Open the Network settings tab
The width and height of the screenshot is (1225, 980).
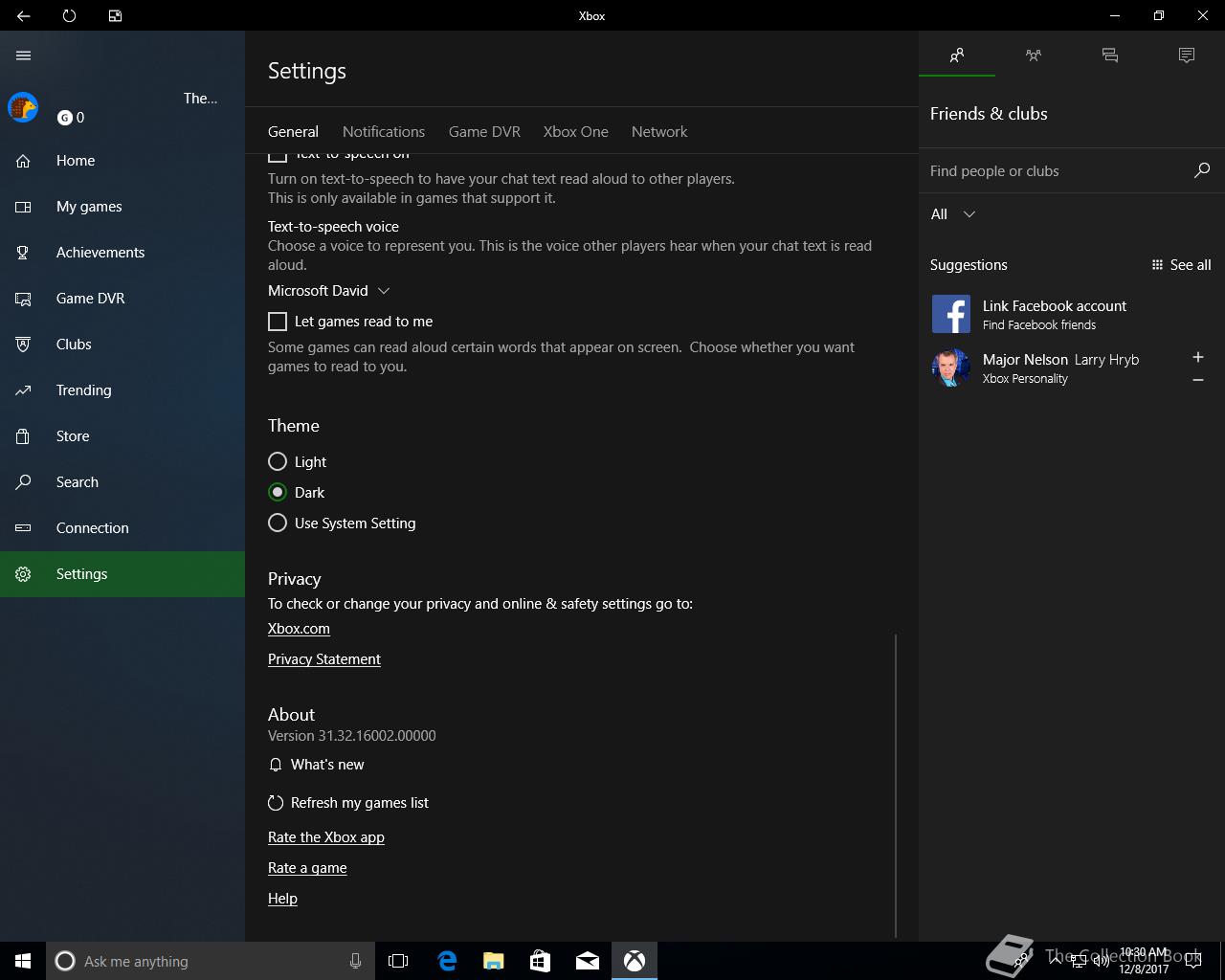[658, 132]
